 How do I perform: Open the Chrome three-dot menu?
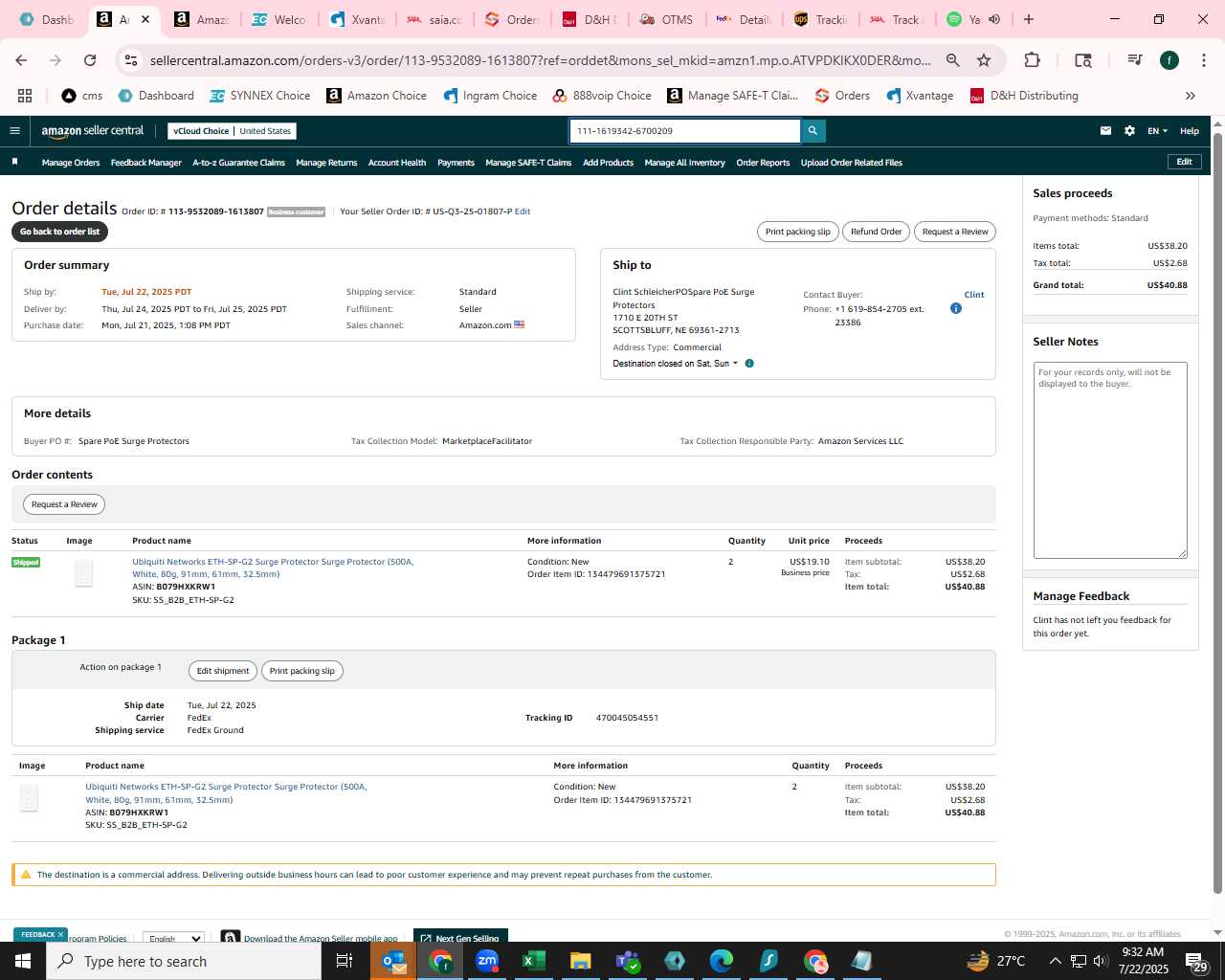tap(1203, 60)
